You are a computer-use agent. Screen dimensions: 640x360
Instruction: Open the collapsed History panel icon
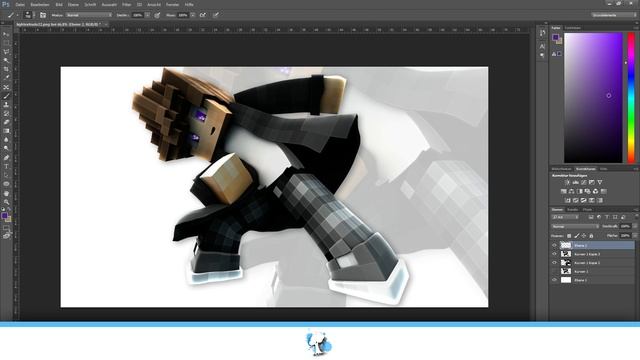[542, 33]
